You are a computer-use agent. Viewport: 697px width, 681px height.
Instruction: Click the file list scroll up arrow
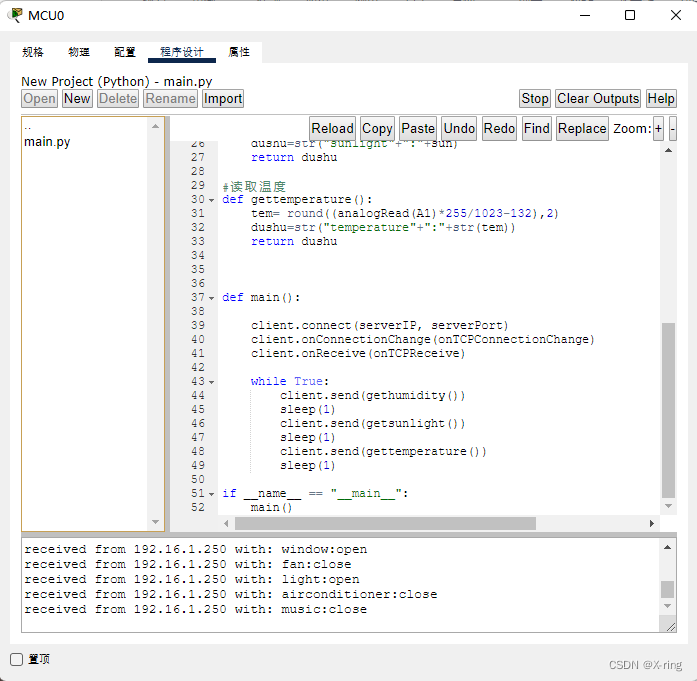[x=155, y=126]
